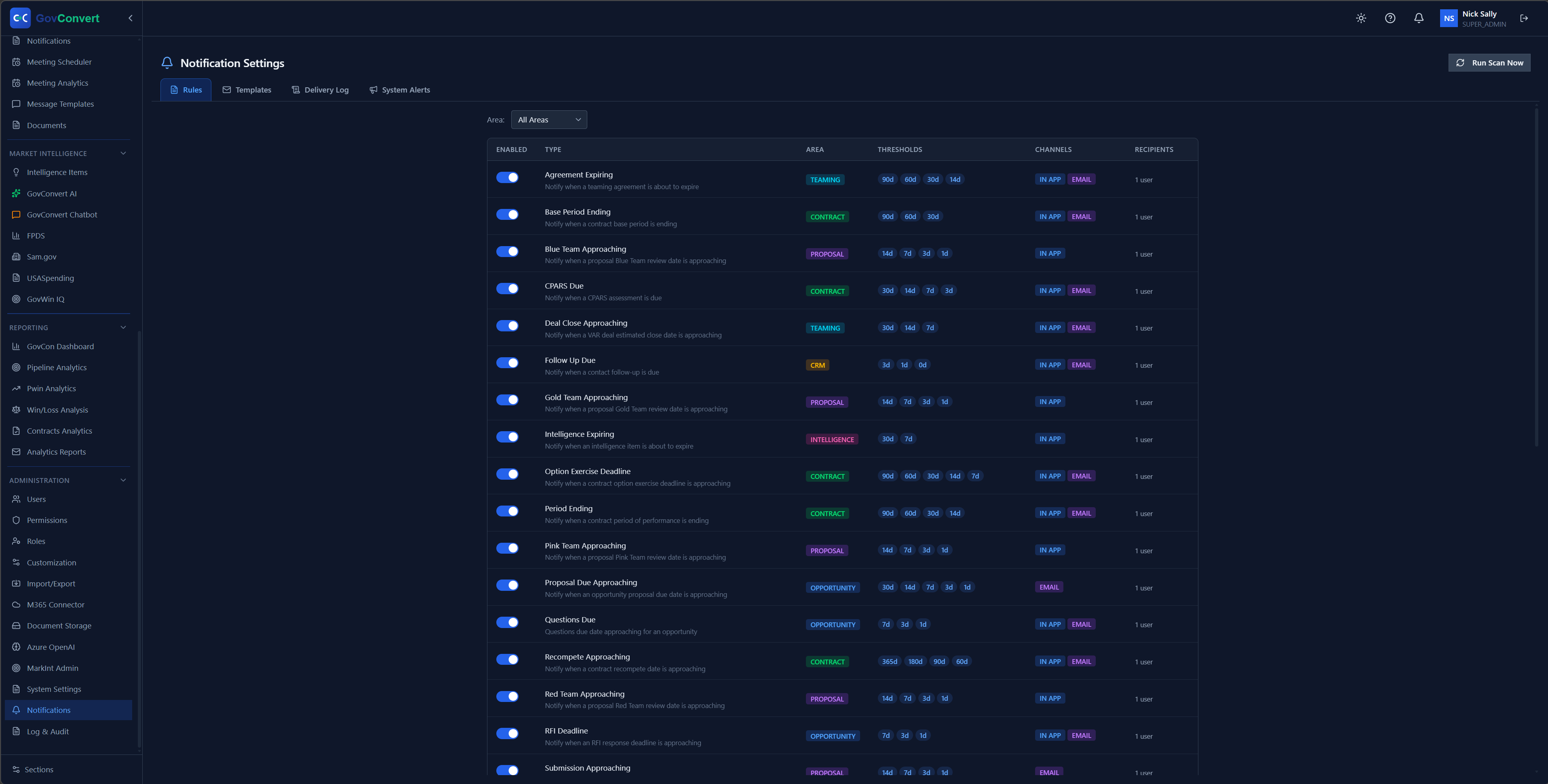Click the EMAIL channel badge on Proposal Due Approaching
1548x784 pixels.
click(1049, 587)
